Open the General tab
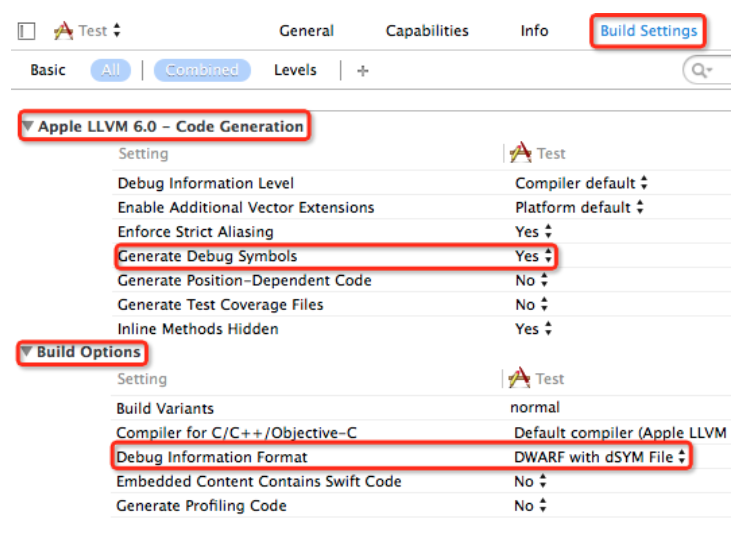 click(x=306, y=31)
